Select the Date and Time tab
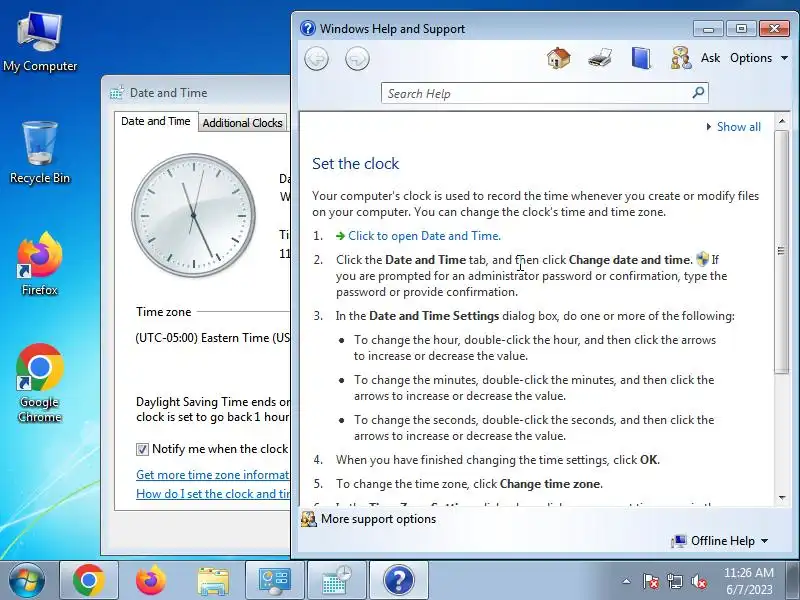 tap(156, 121)
